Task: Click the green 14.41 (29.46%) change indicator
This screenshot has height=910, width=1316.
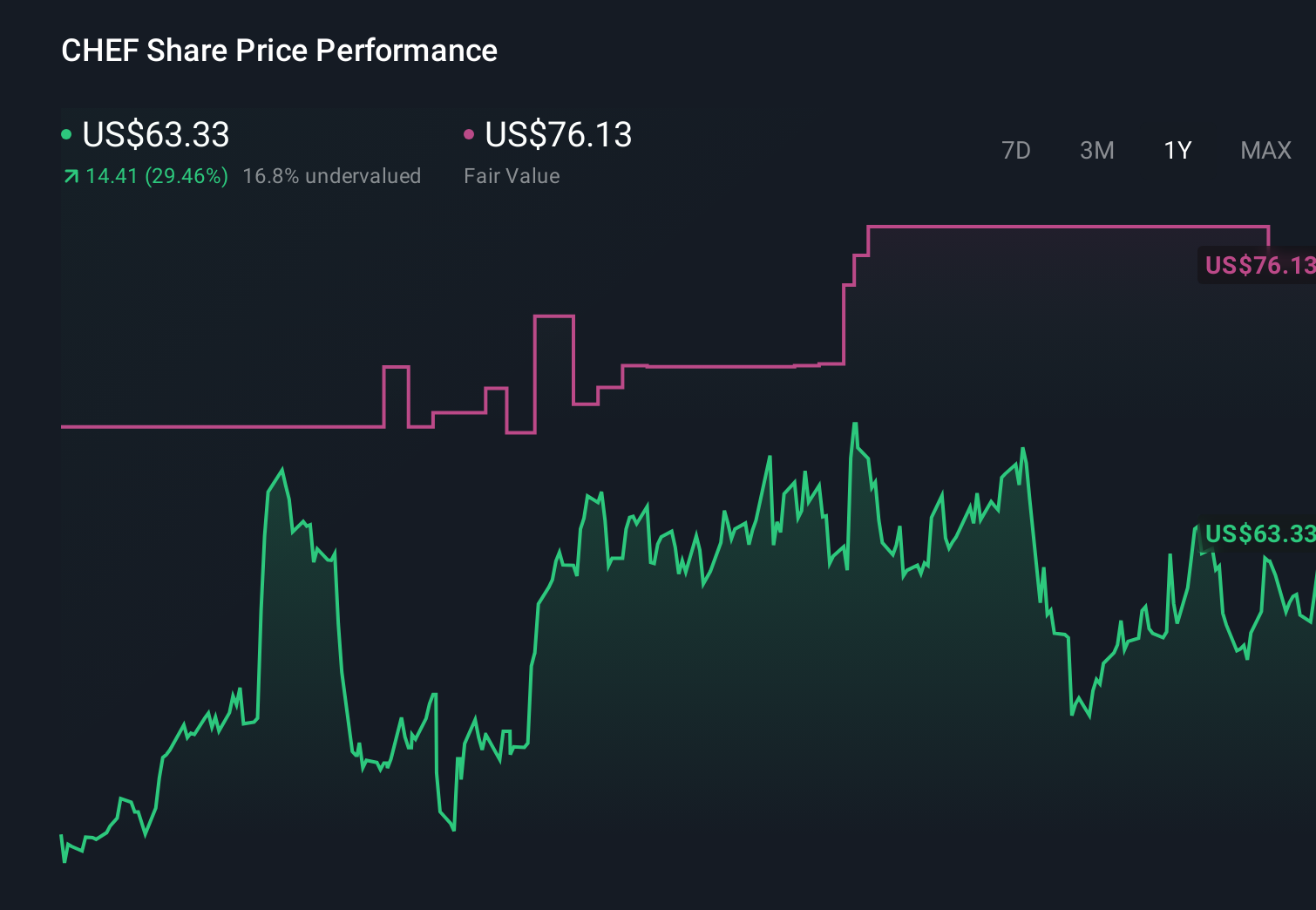Action: [155, 176]
